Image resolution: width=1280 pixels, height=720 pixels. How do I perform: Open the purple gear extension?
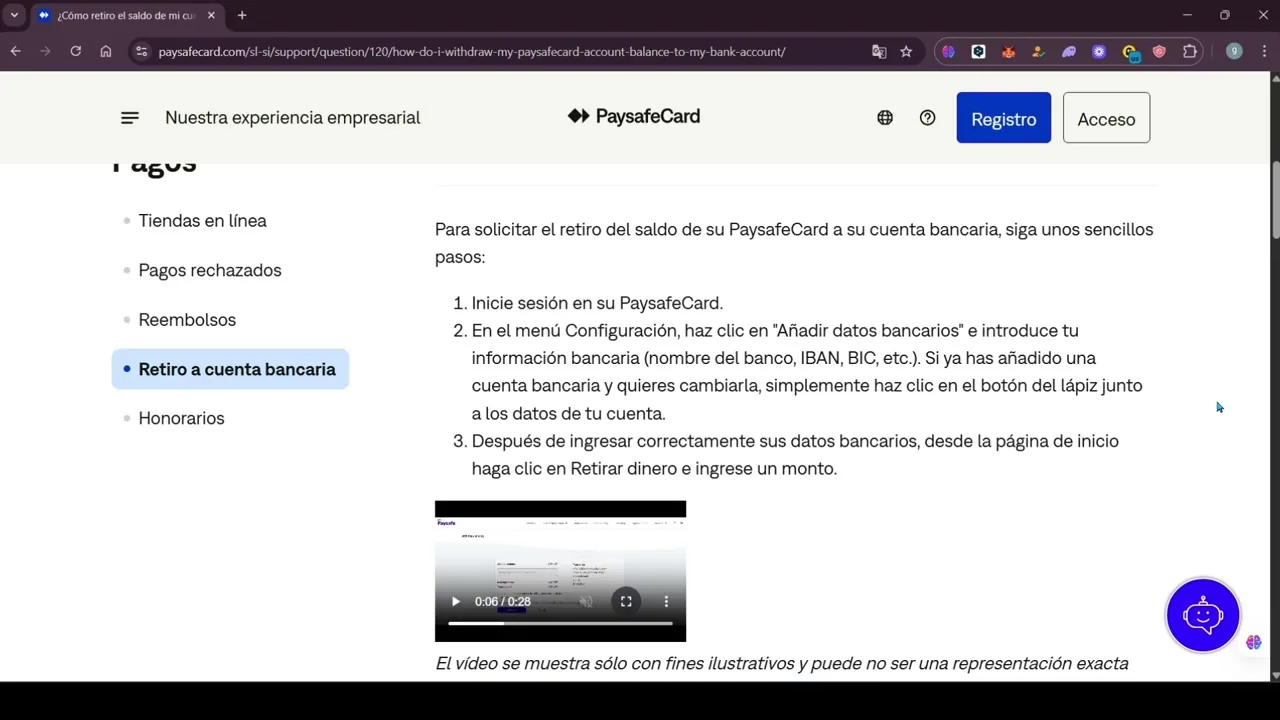1099,51
